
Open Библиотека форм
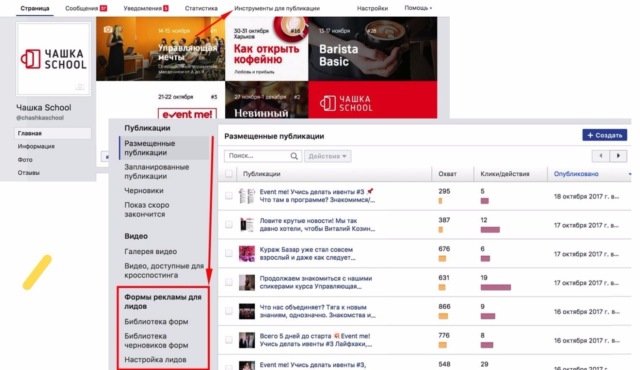pos(156,322)
